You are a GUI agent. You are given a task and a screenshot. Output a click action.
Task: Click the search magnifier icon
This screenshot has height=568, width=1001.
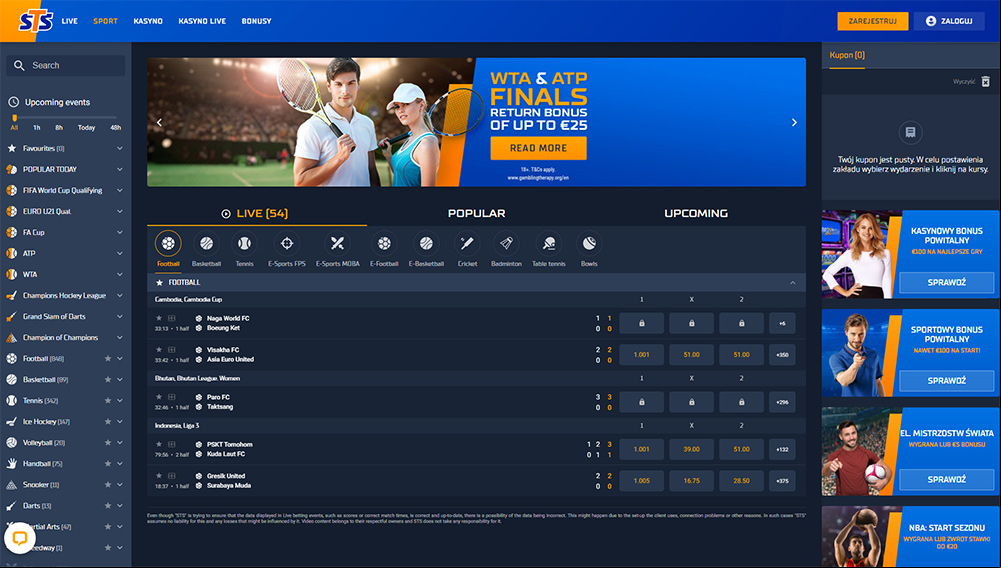click(19, 65)
